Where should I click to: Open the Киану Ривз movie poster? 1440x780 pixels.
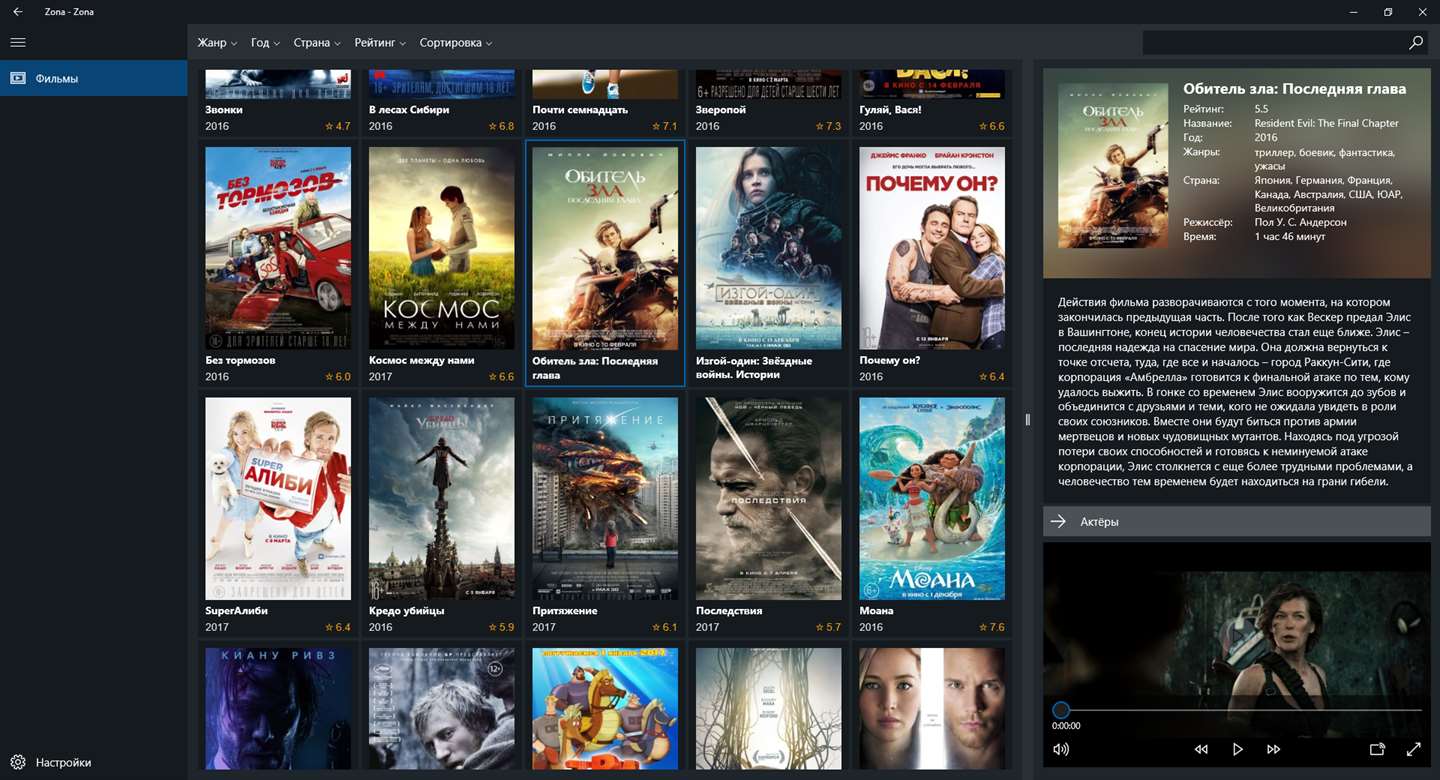click(x=278, y=708)
